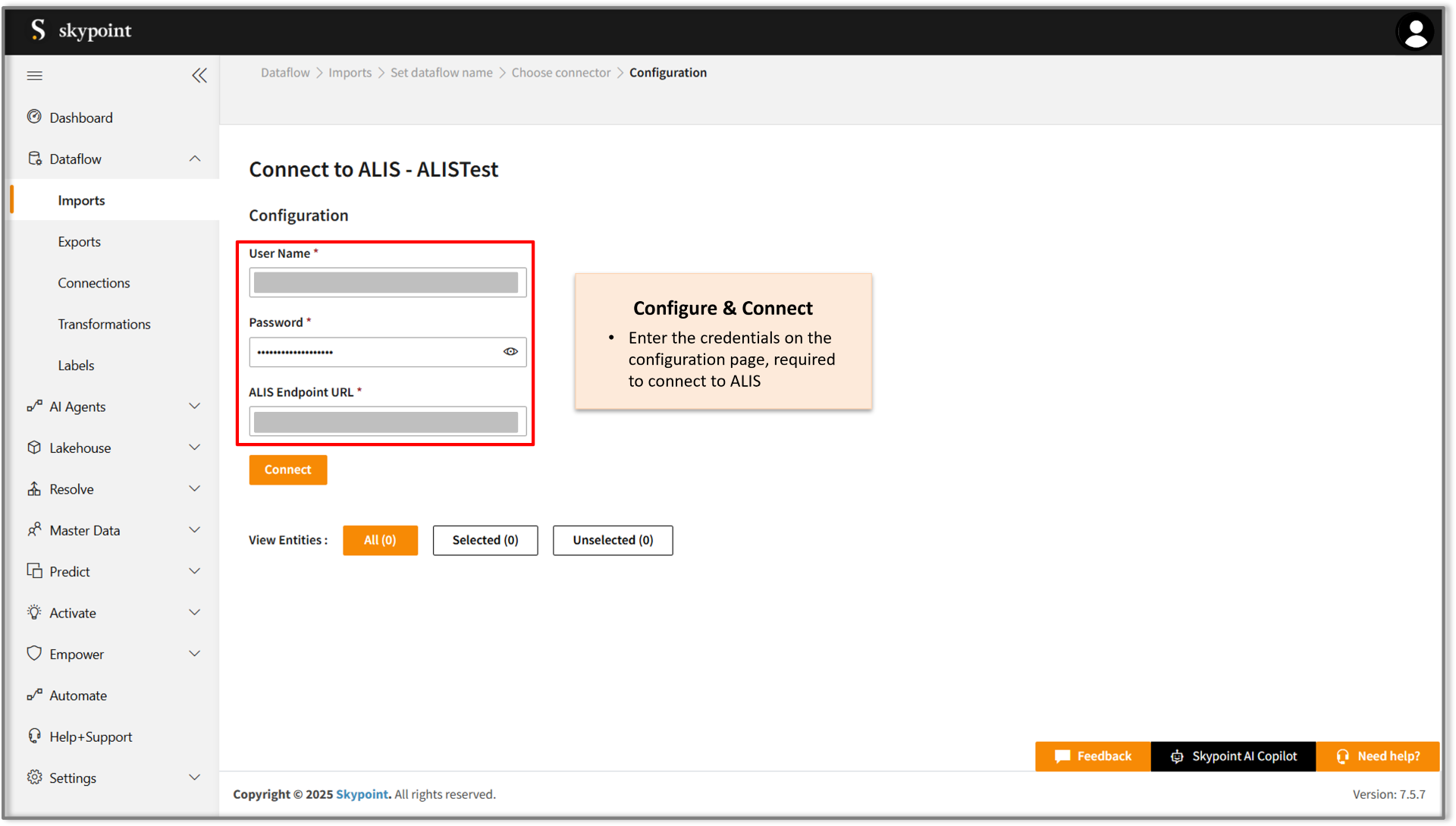
Task: Toggle password visibility eye icon
Action: 511,351
